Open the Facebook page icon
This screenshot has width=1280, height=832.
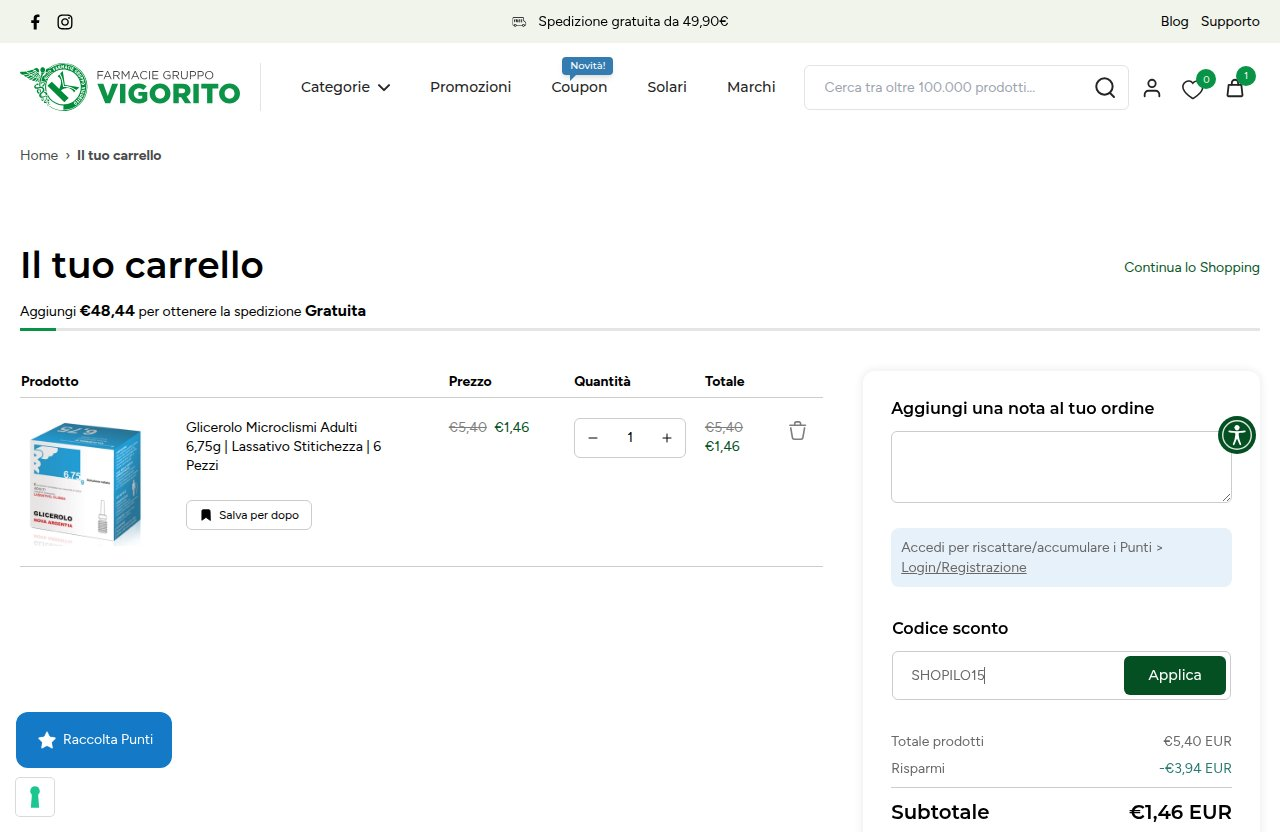pos(36,21)
